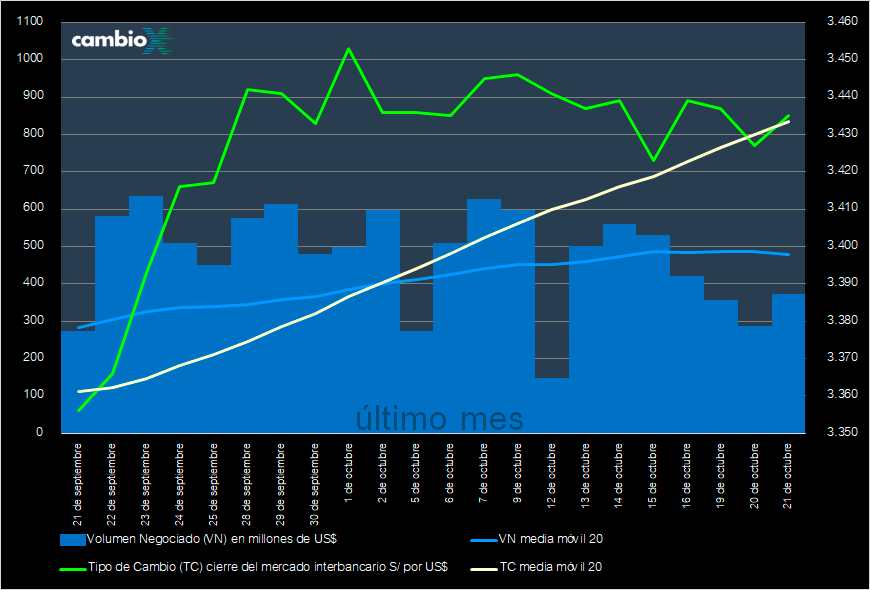
Task: Click the blue Volumen Negociado legend swatch
Action: [x=73, y=539]
